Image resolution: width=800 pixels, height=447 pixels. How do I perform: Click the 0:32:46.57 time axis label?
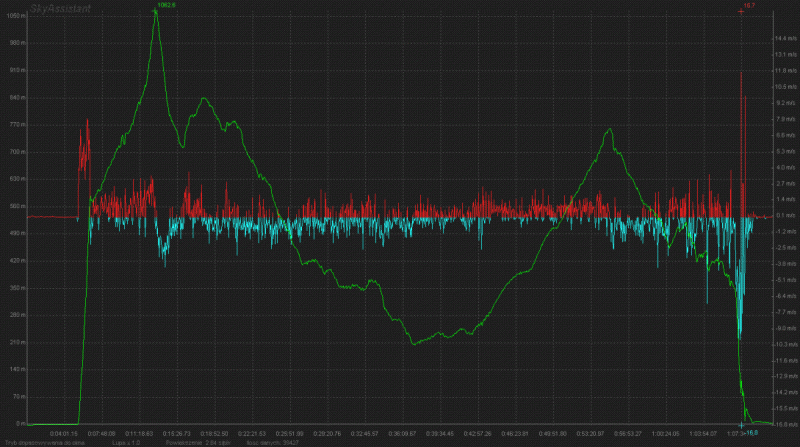[x=363, y=433]
